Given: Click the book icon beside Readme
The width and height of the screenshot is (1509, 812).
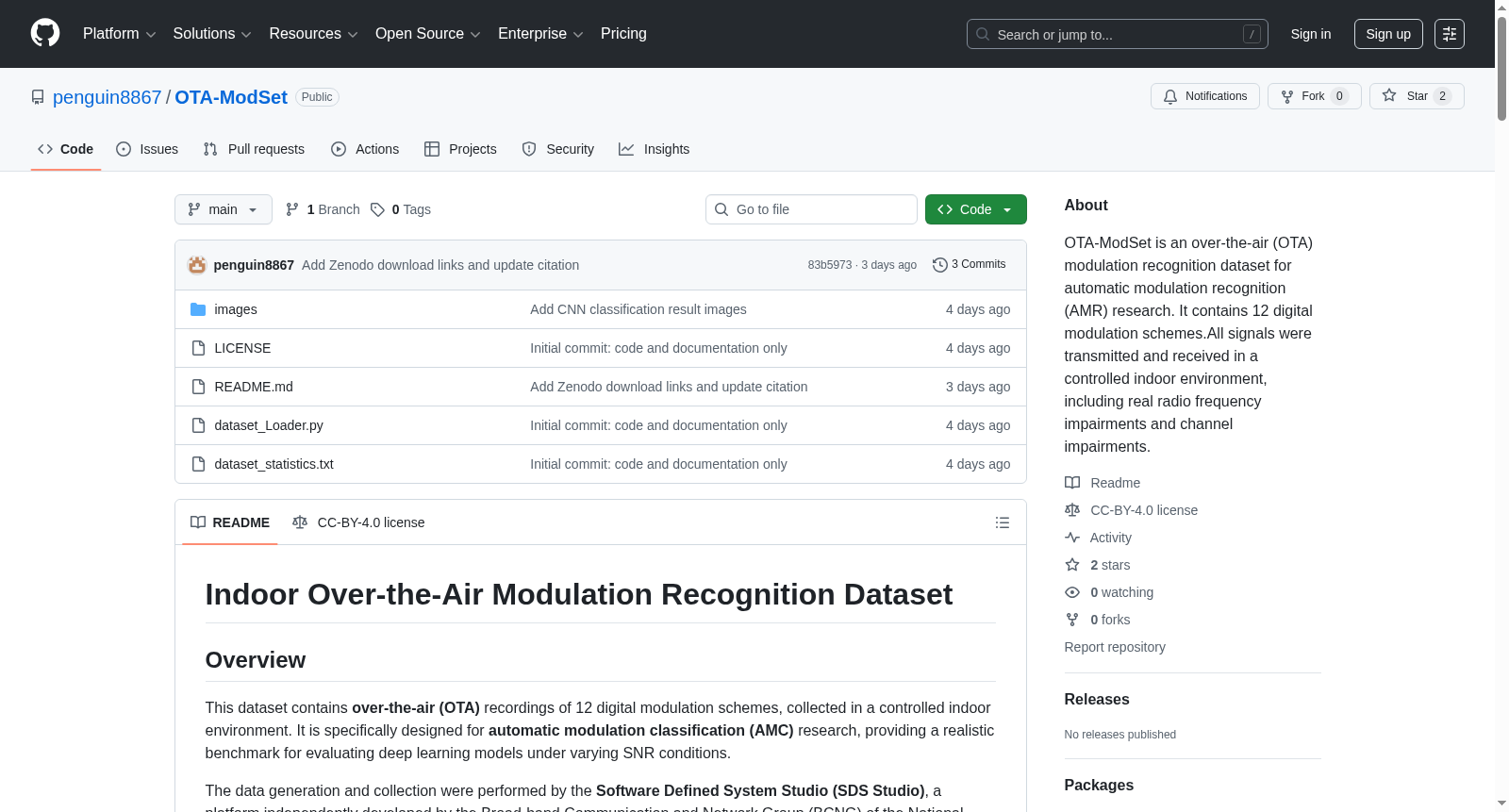Looking at the screenshot, I should click(x=1072, y=483).
